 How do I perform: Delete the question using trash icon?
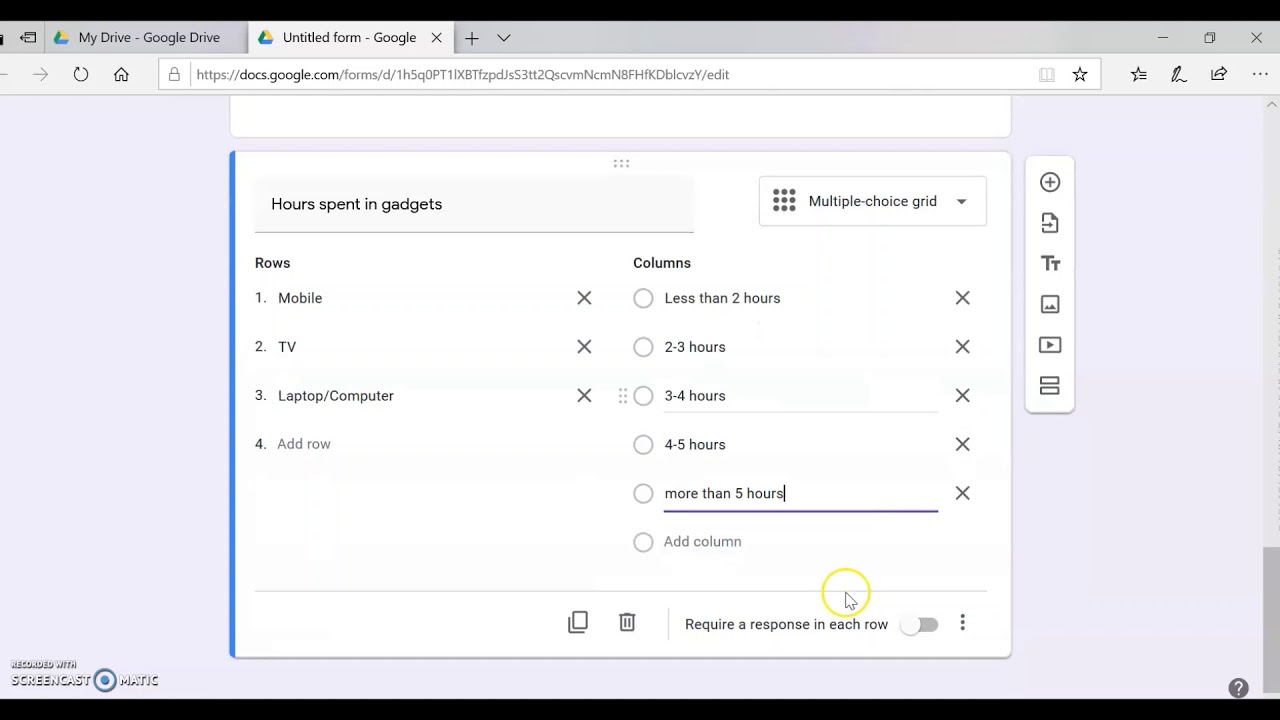pos(627,623)
